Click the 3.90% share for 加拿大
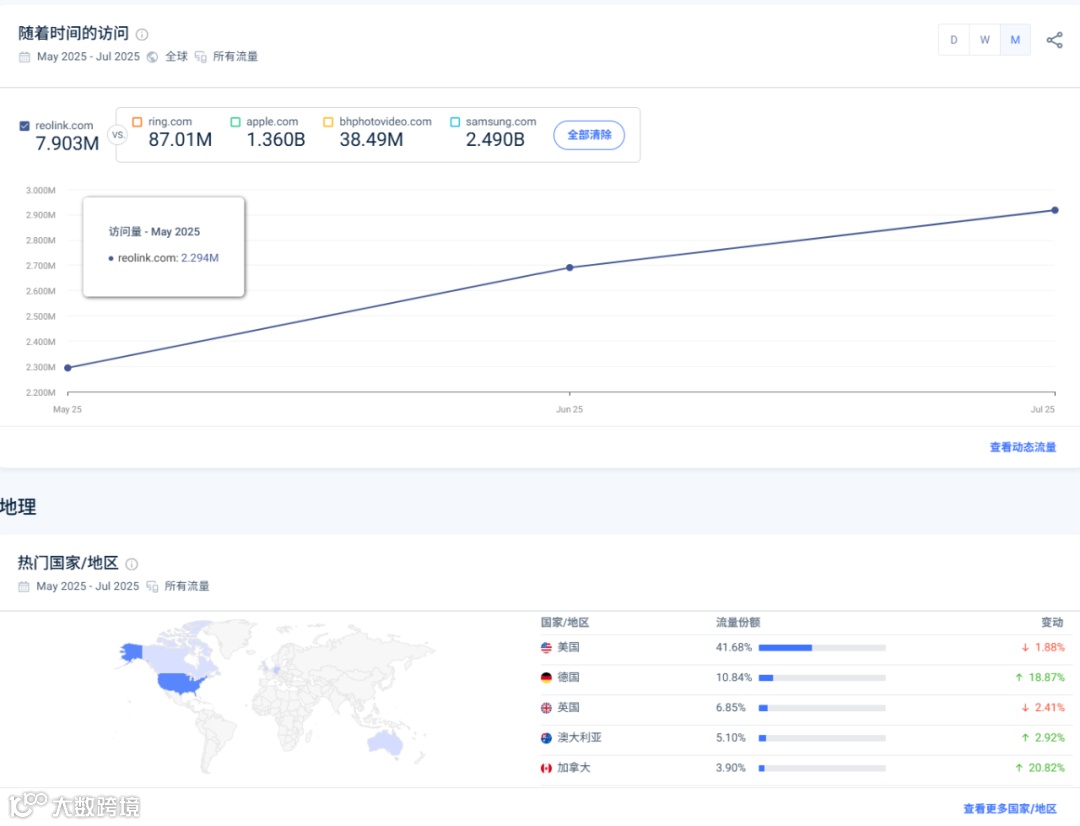This screenshot has width=1080, height=826. (731, 768)
